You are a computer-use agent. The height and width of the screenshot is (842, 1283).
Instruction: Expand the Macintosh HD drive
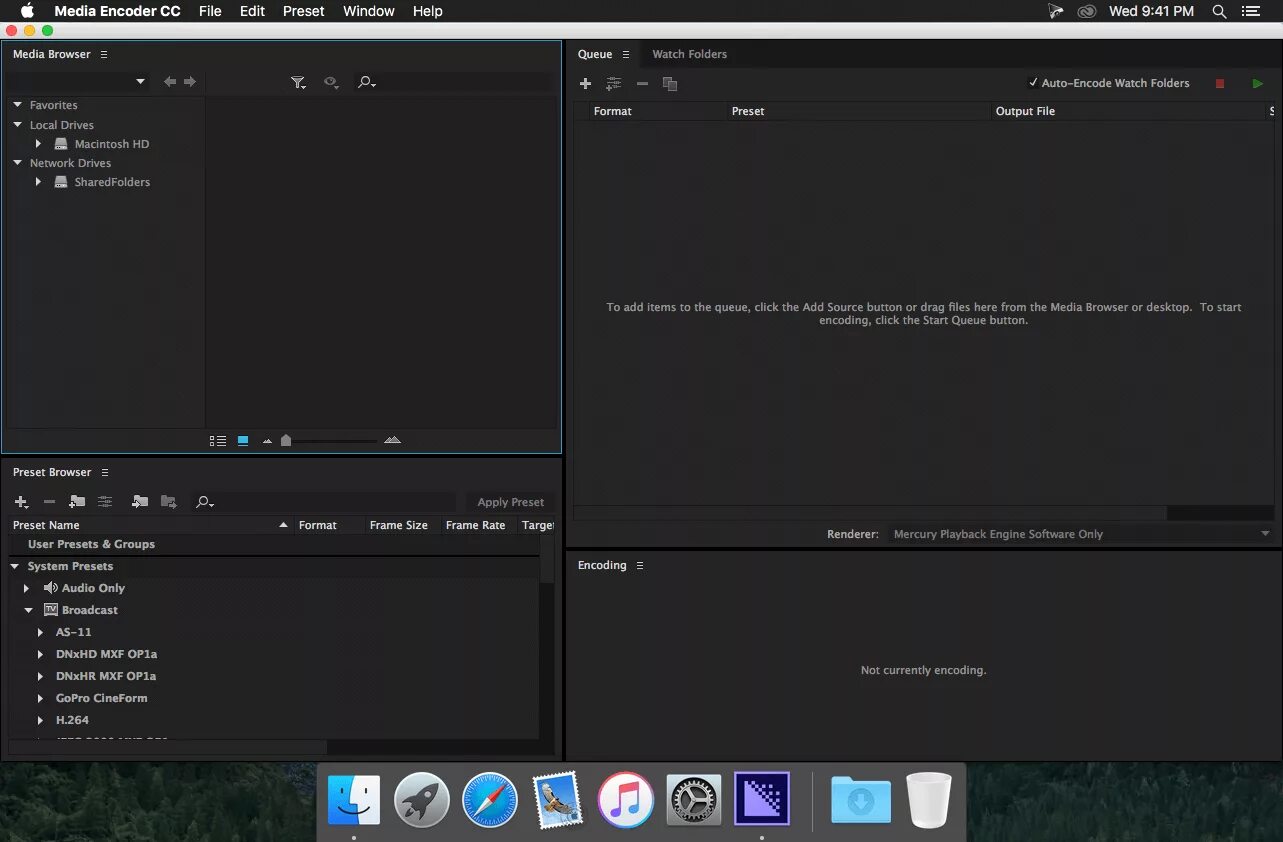coord(38,144)
